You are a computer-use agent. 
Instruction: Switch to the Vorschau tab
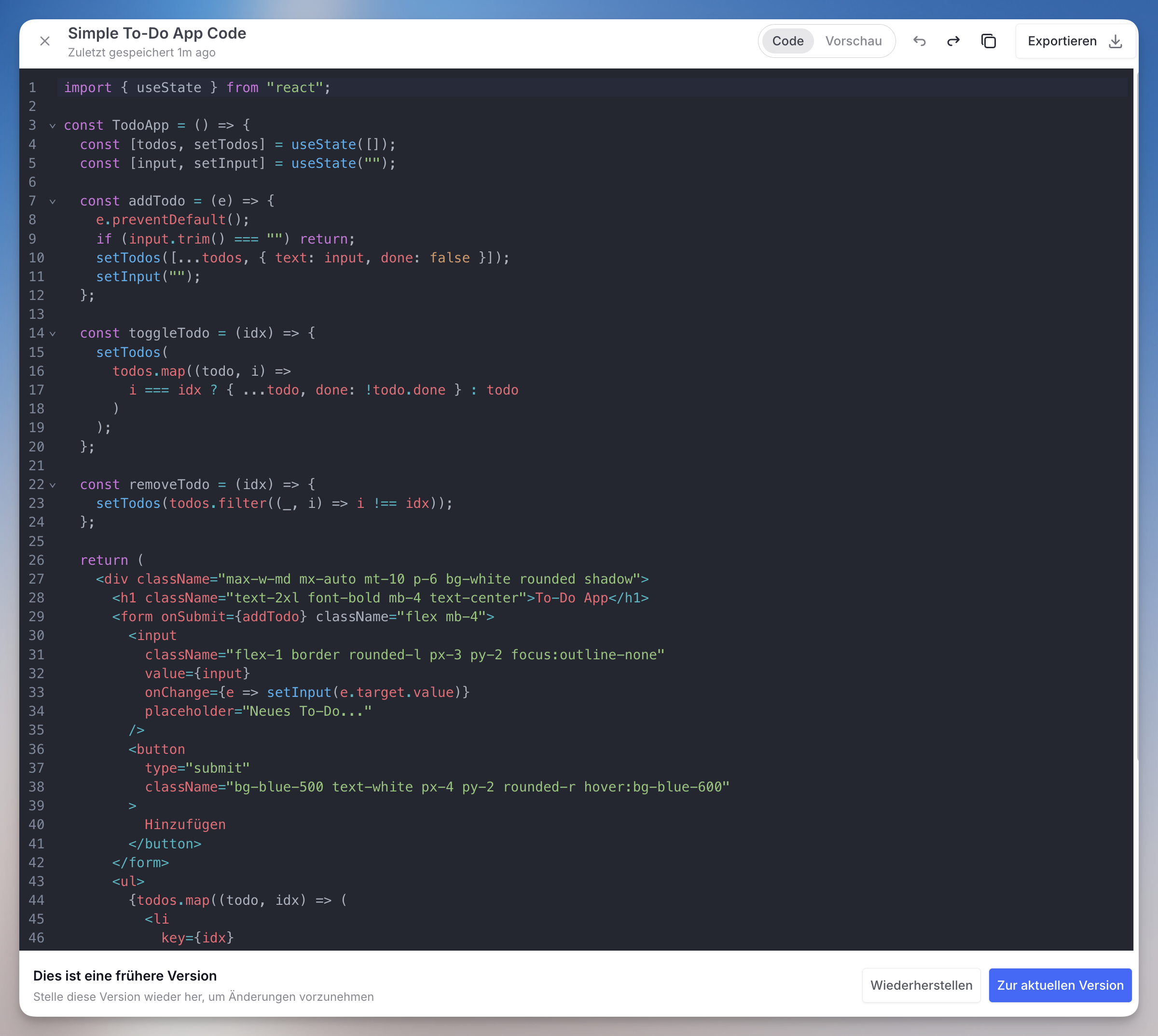click(853, 41)
